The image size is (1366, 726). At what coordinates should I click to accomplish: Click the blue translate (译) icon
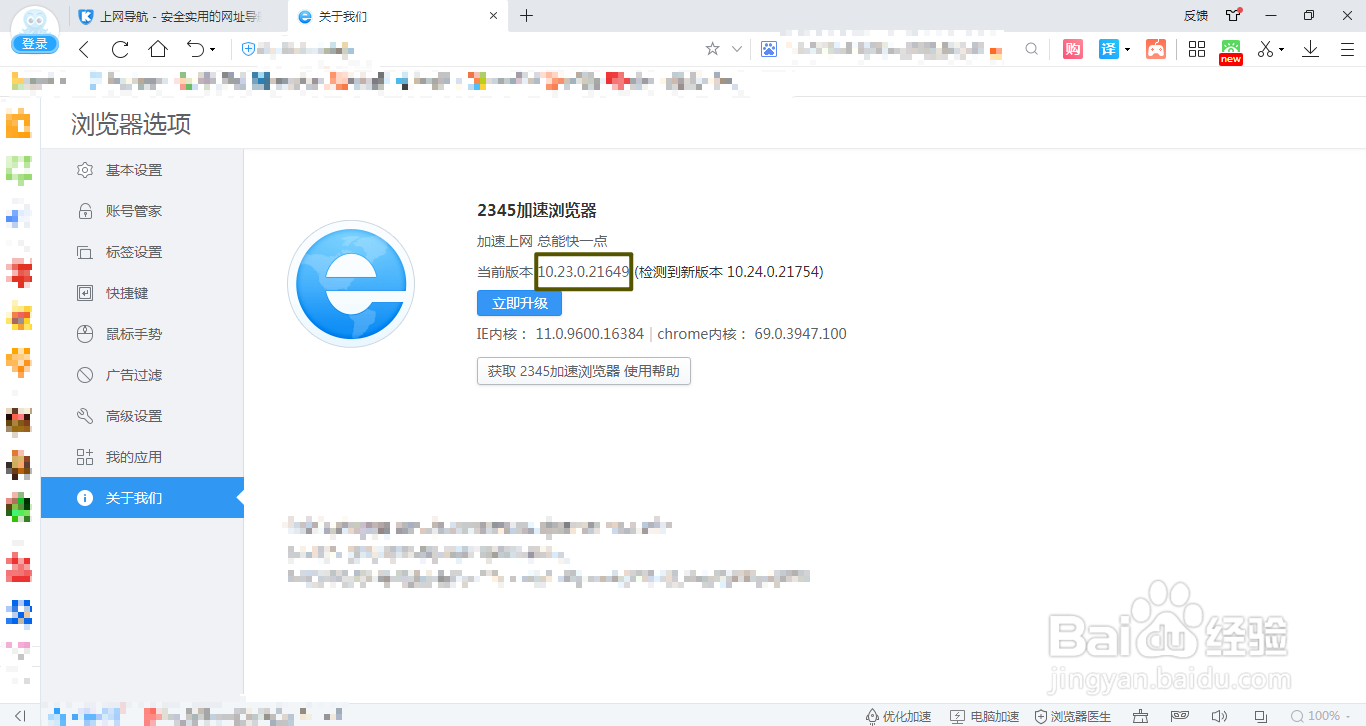[1108, 49]
